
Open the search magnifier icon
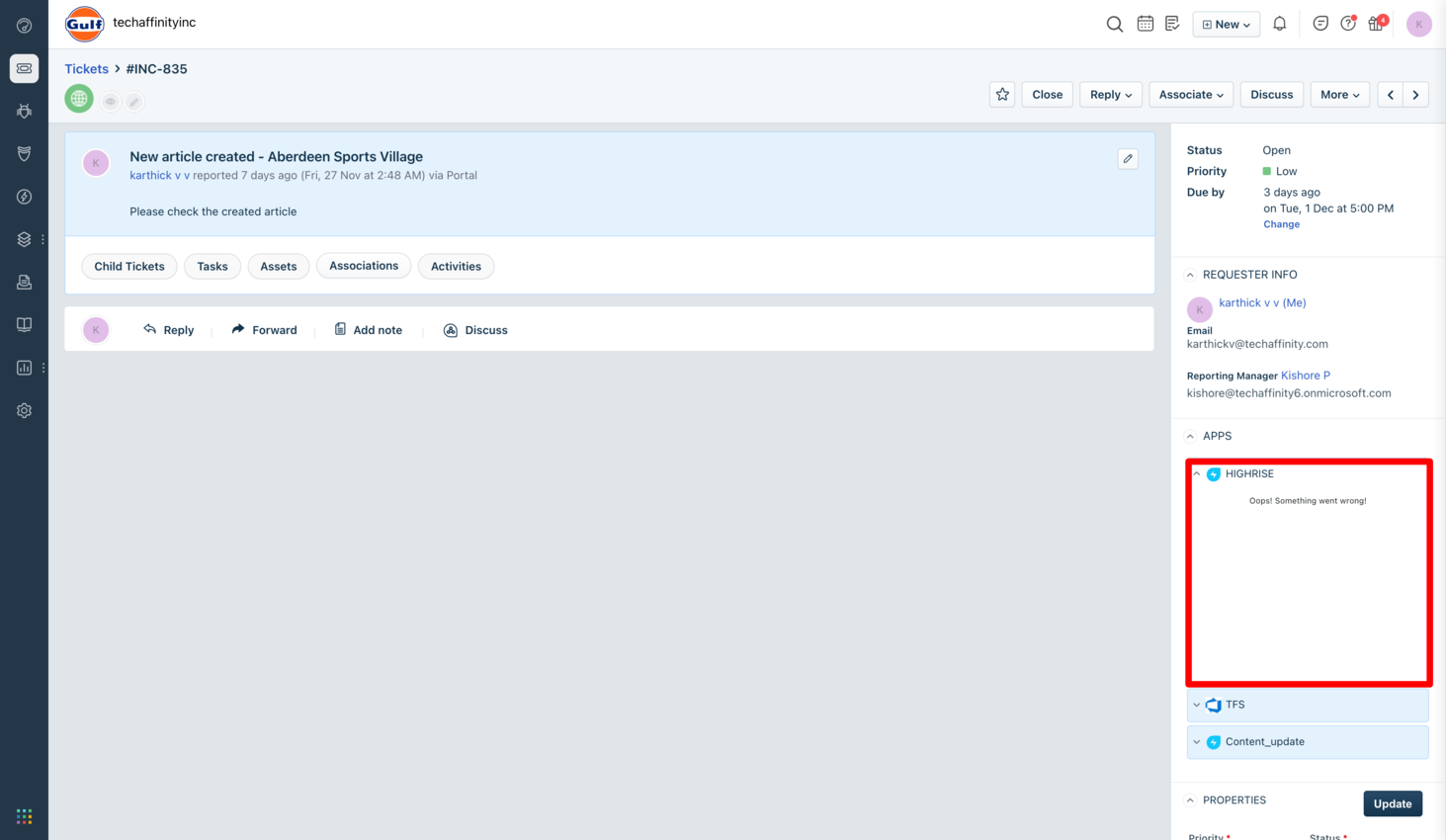[1114, 24]
